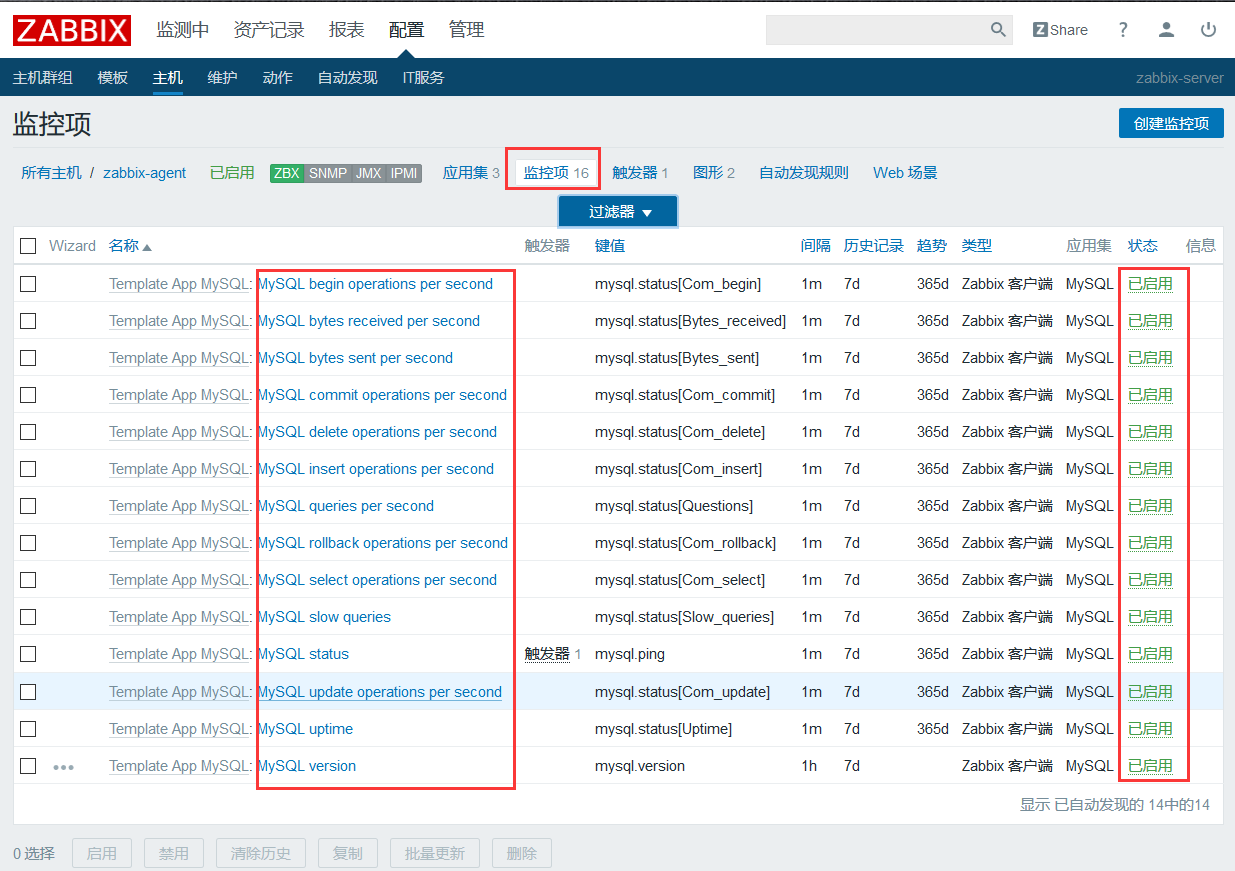
Task: Open MySQL select operations per second item
Action: 377,580
